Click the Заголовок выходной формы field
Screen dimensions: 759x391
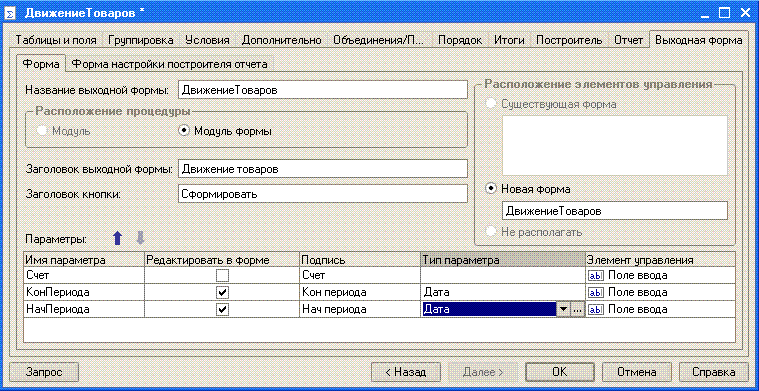pyautogui.click(x=322, y=169)
